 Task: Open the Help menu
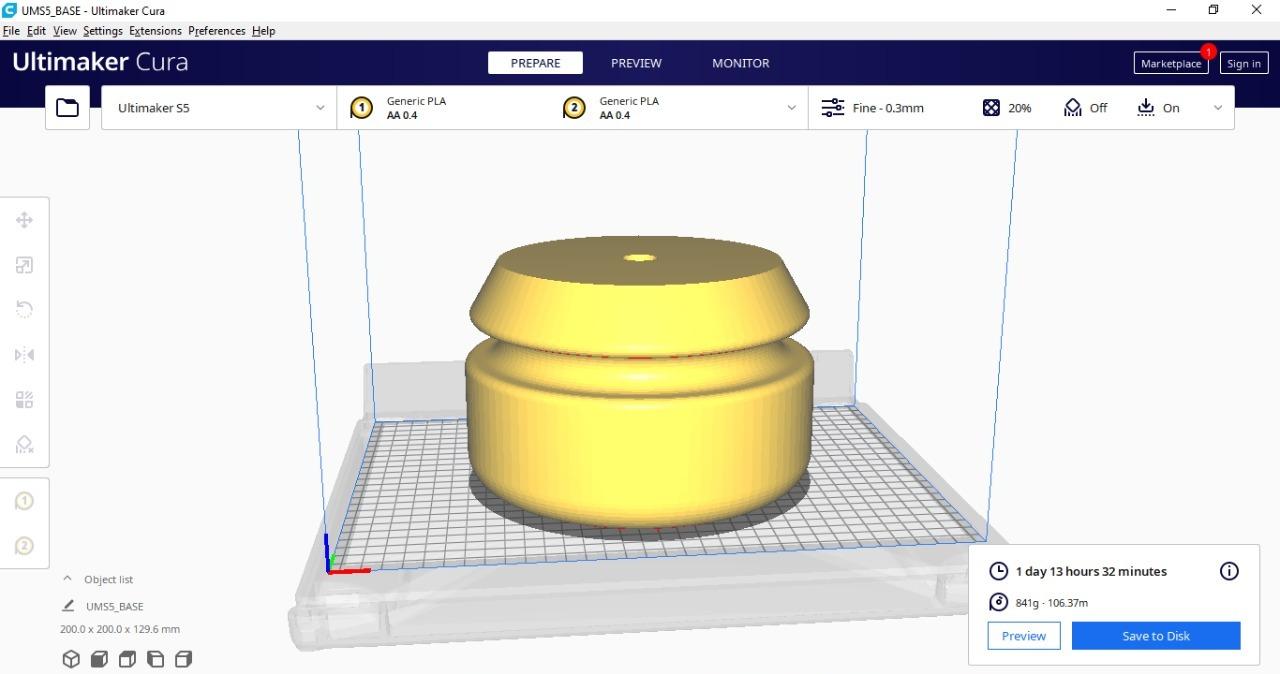pyautogui.click(x=263, y=31)
